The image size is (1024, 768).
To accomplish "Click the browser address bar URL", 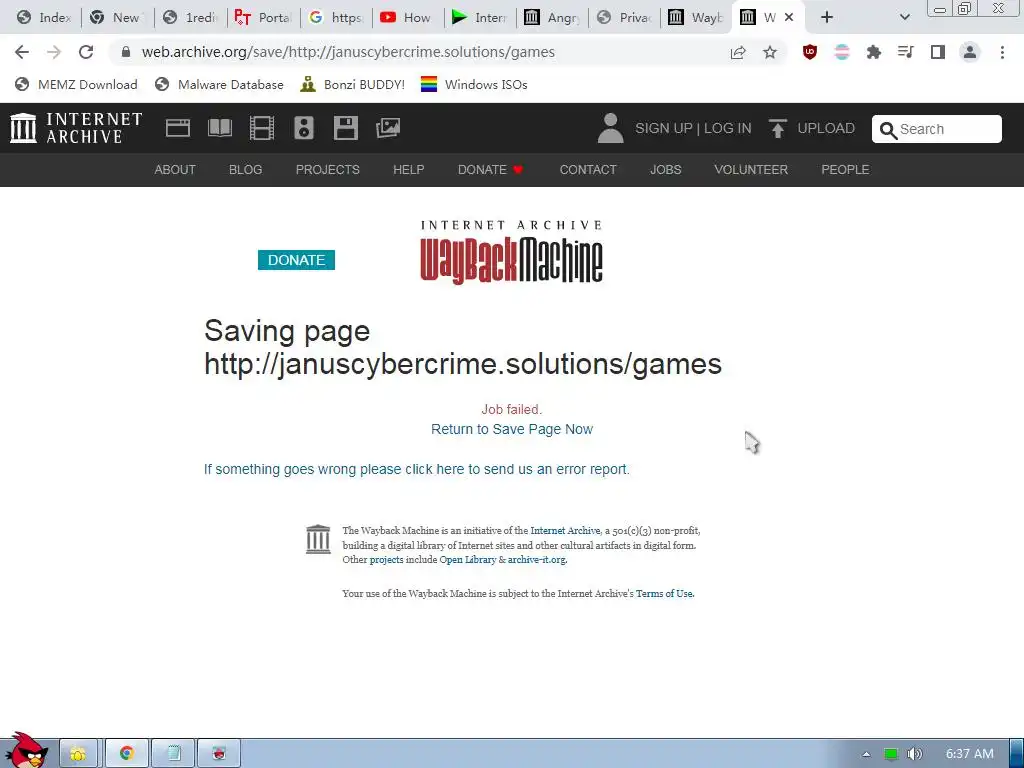I will pyautogui.click(x=348, y=52).
